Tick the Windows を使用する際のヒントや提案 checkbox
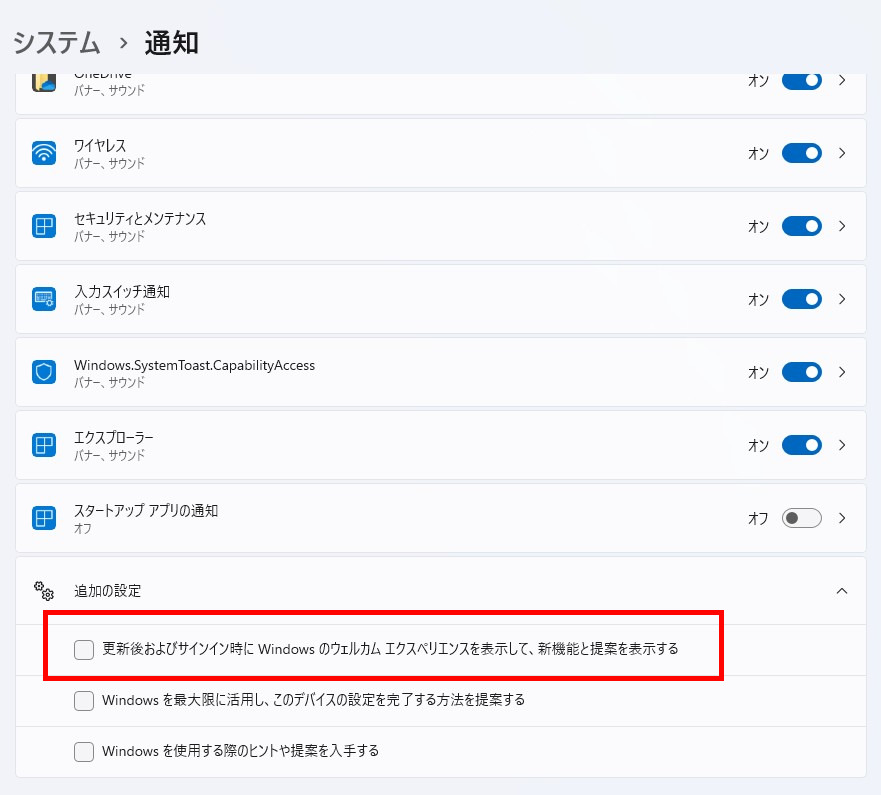The image size is (881, 795). [84, 751]
